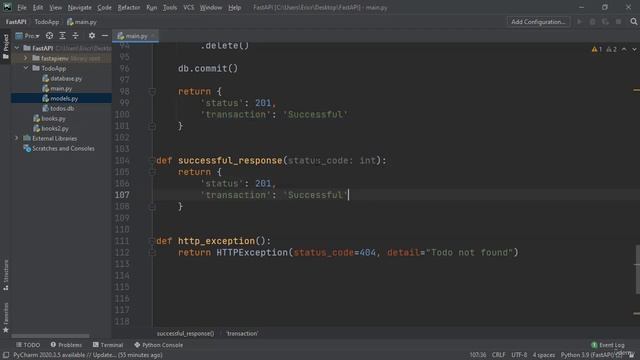This screenshot has height=360, width=640.
Task: Click the Run play icon
Action: tap(580, 22)
